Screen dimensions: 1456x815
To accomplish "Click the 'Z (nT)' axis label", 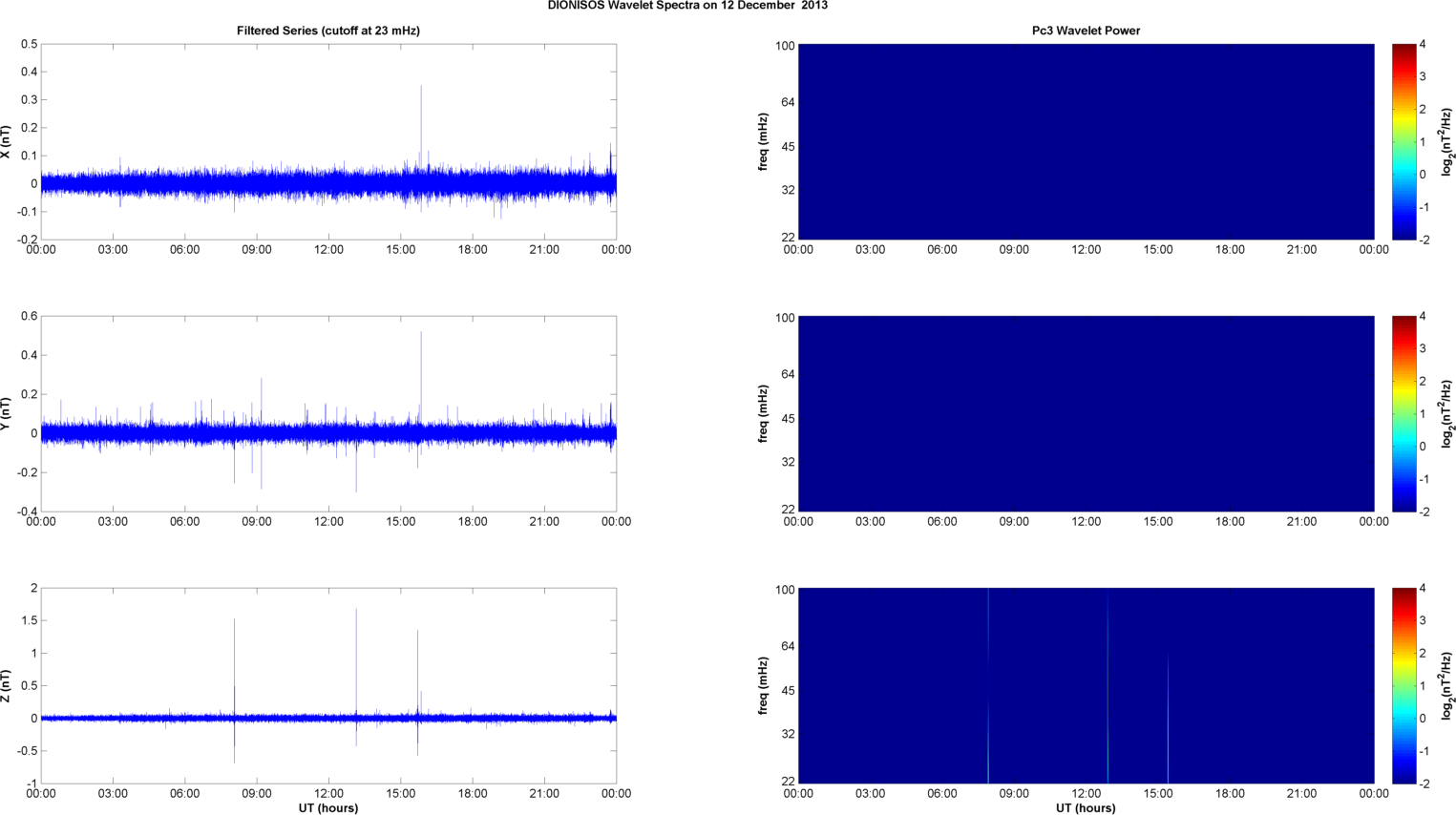I will point(7,686).
